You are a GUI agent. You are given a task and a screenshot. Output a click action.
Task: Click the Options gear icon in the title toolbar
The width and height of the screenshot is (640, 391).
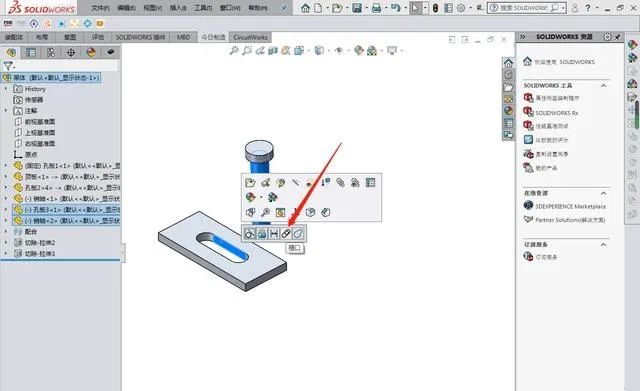click(x=461, y=8)
